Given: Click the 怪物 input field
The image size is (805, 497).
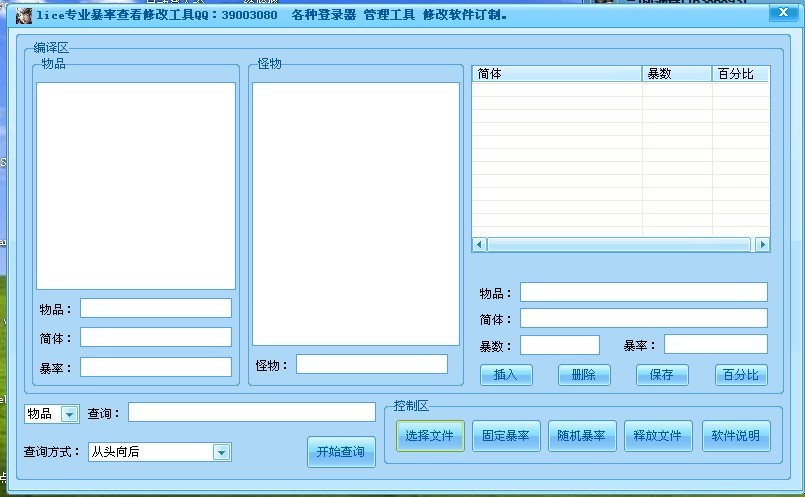Looking at the screenshot, I should pos(371,364).
